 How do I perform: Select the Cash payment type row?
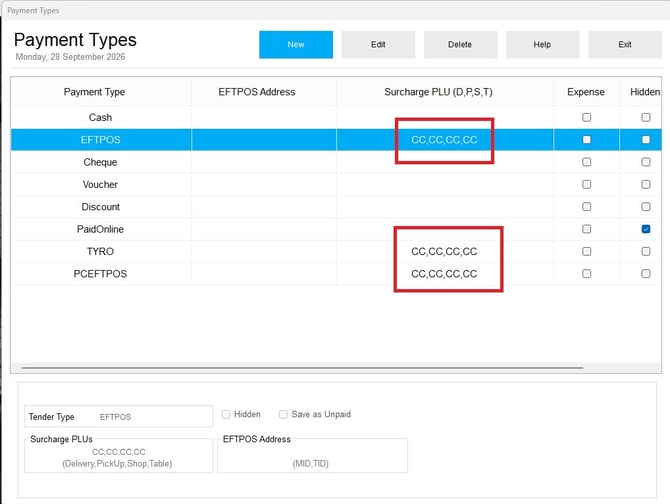pos(336,117)
